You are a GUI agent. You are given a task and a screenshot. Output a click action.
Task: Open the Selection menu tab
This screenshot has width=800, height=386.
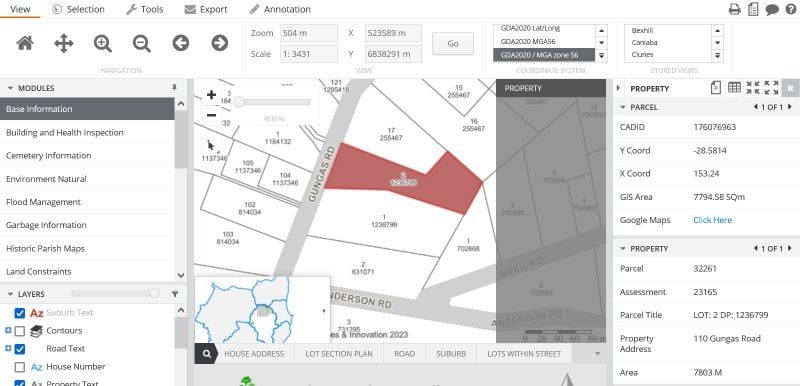click(x=79, y=9)
